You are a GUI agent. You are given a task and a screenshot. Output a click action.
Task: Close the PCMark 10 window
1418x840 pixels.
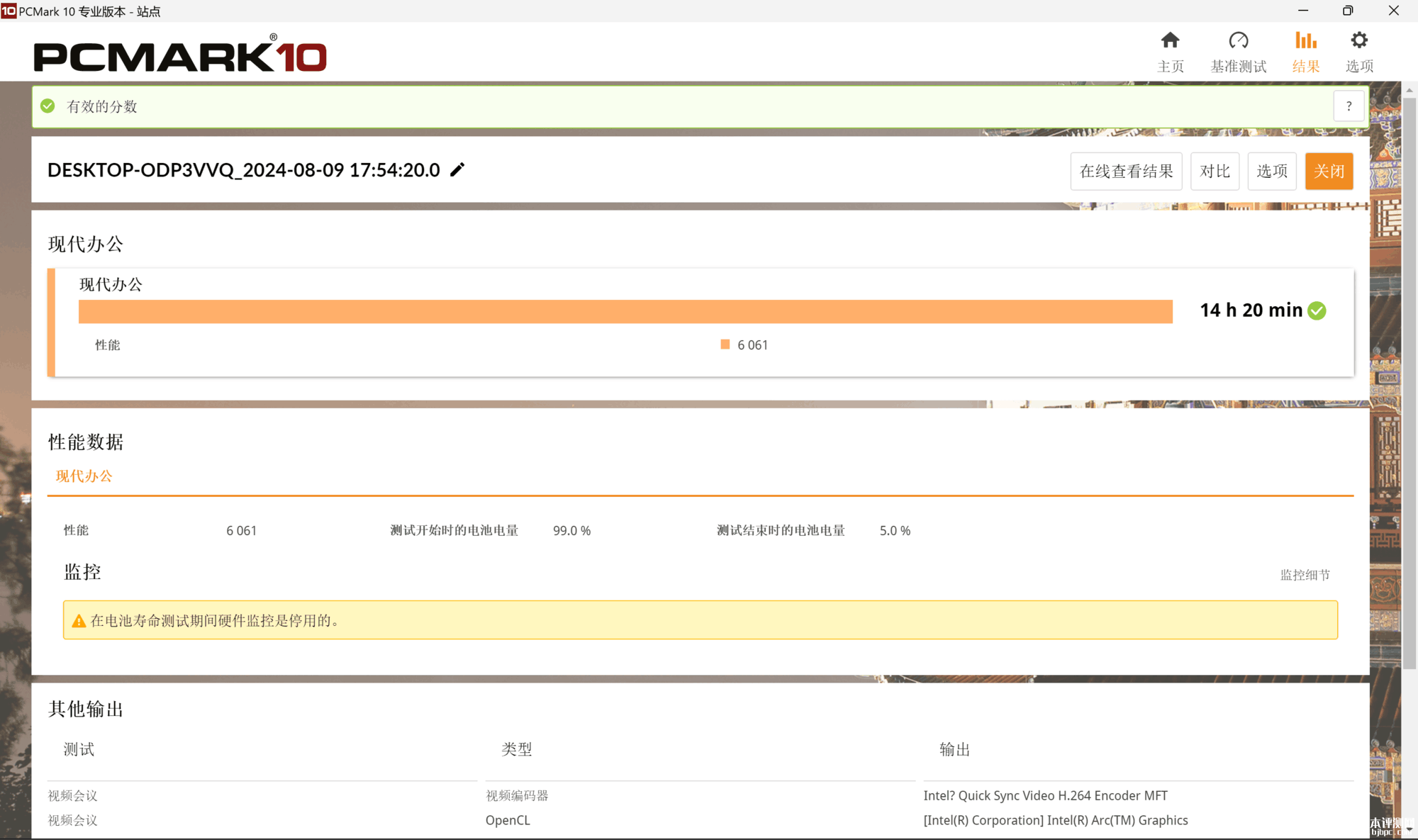pyautogui.click(x=1393, y=11)
